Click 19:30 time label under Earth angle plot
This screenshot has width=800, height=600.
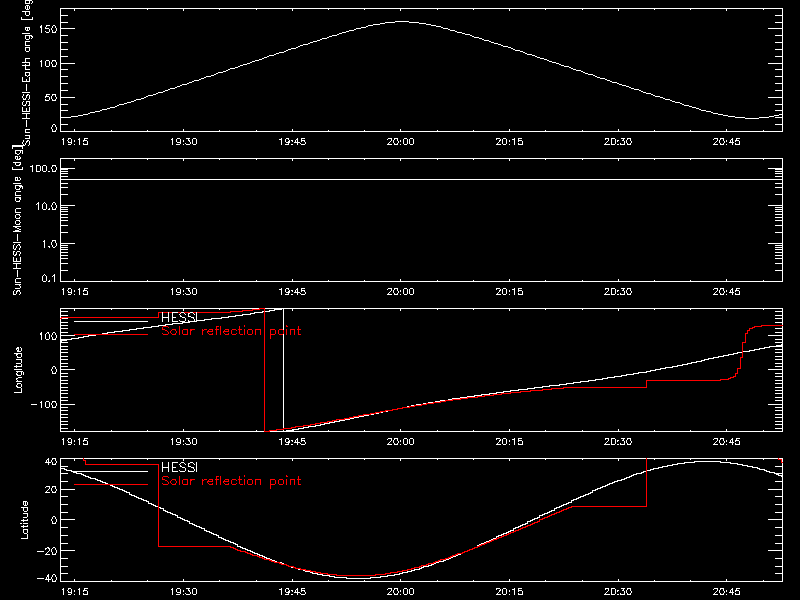tap(183, 142)
